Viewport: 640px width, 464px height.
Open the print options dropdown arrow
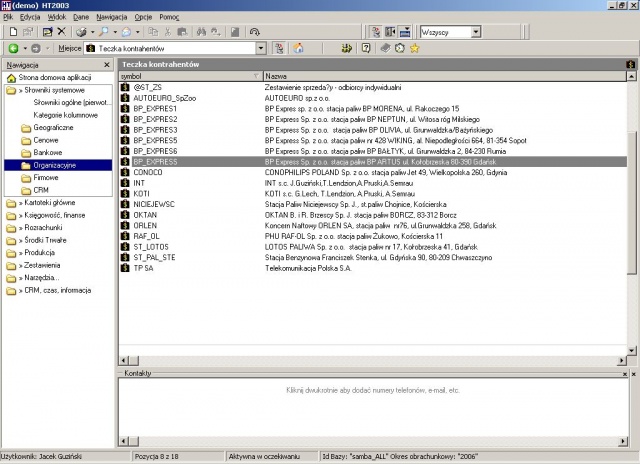click(x=93, y=32)
